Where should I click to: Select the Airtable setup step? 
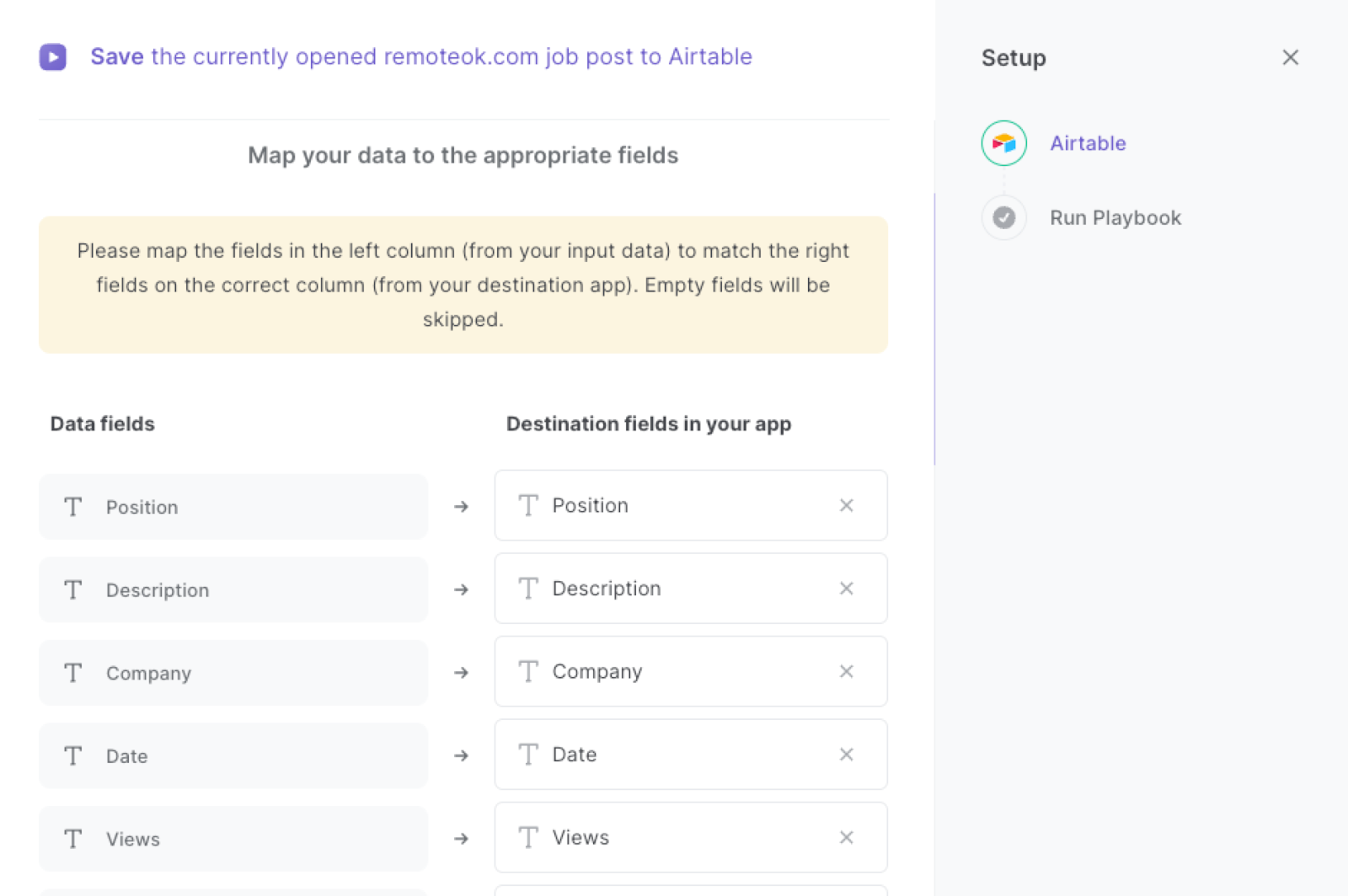point(1088,143)
